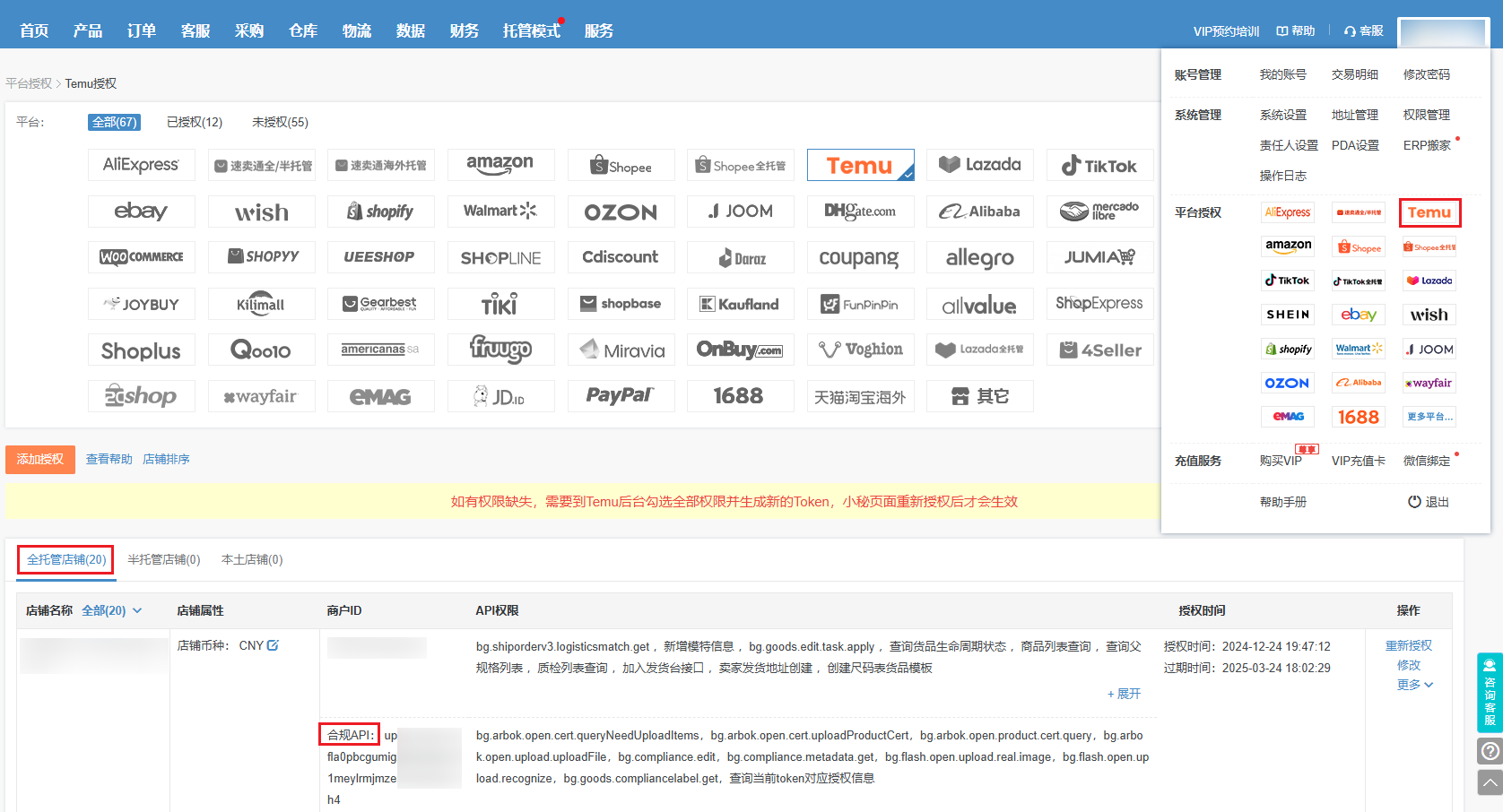Open the 咨询客服 floating widget

point(1490,693)
